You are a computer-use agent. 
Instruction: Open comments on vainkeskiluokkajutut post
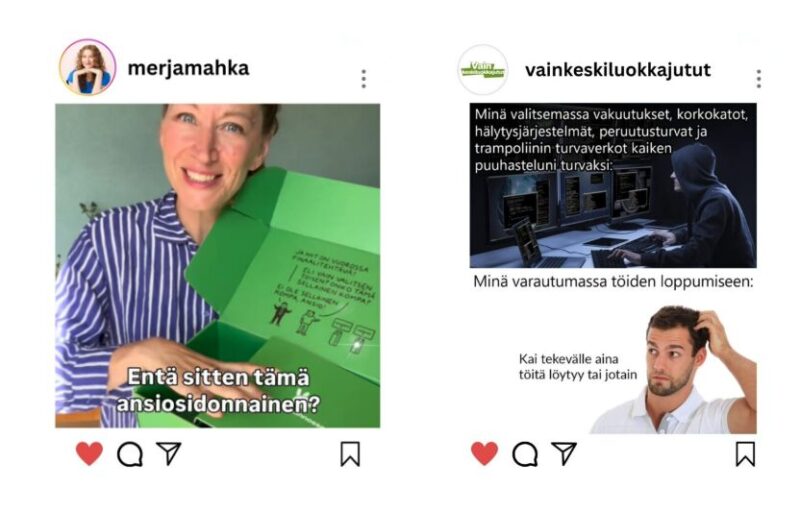(525, 454)
